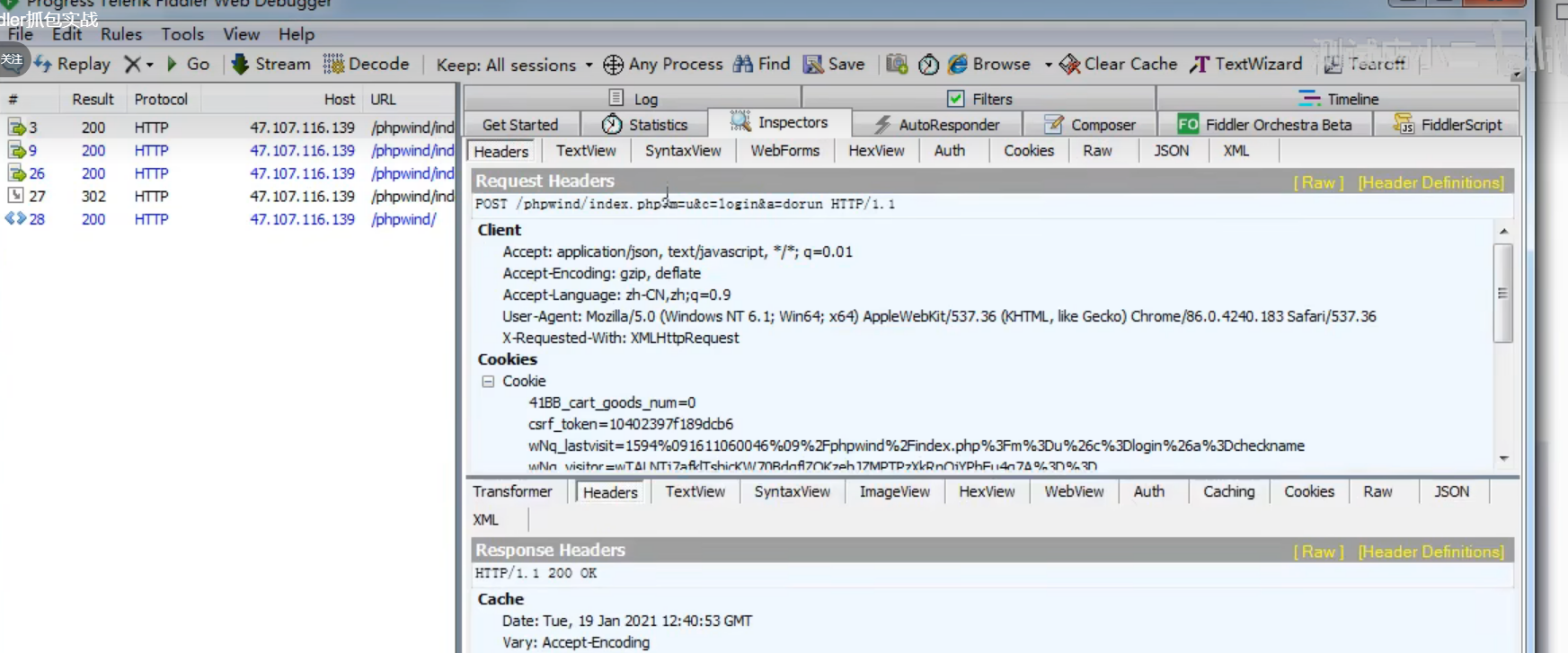Click the camera screenshot icon

(x=897, y=64)
